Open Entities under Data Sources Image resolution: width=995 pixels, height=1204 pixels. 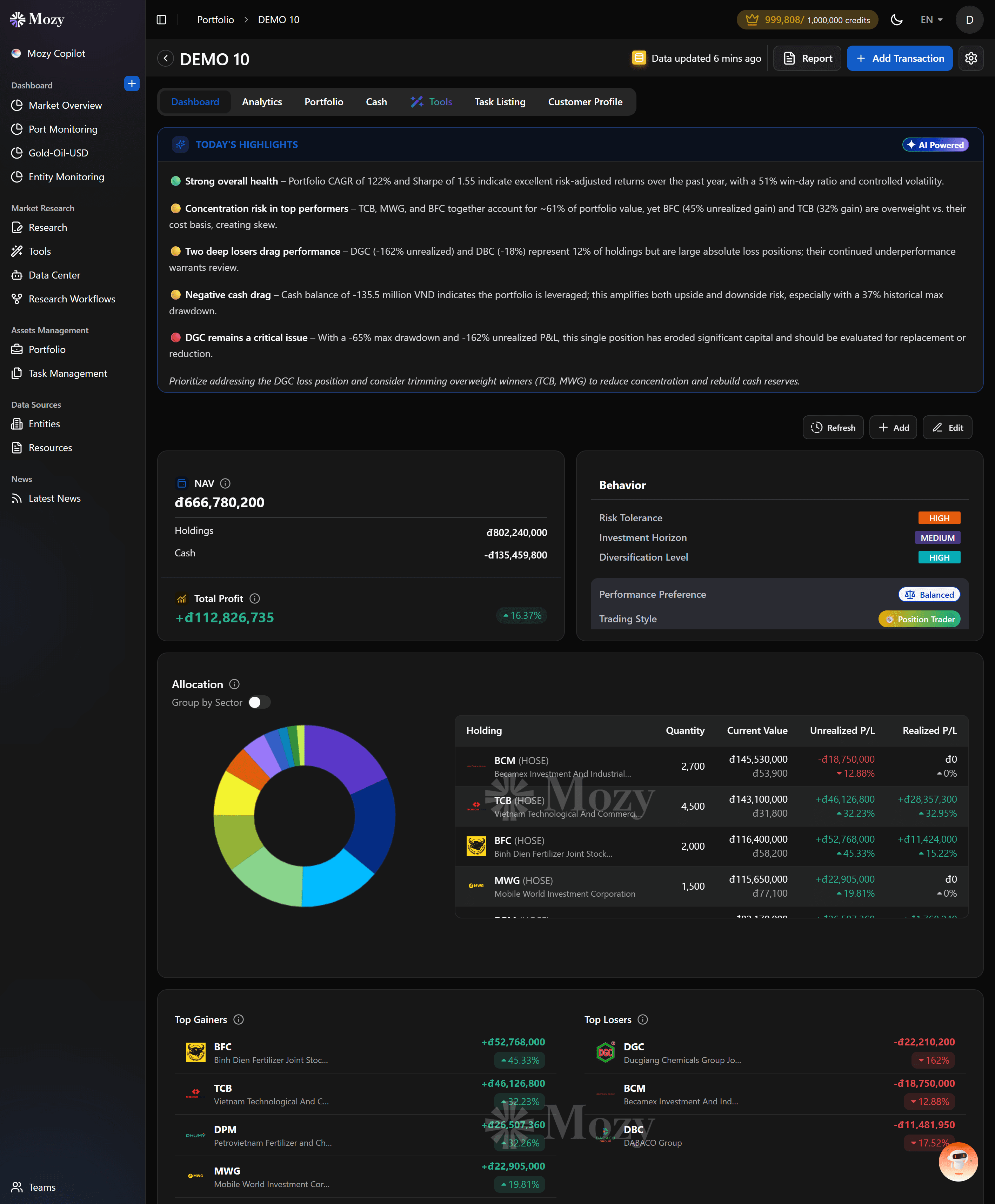[44, 423]
